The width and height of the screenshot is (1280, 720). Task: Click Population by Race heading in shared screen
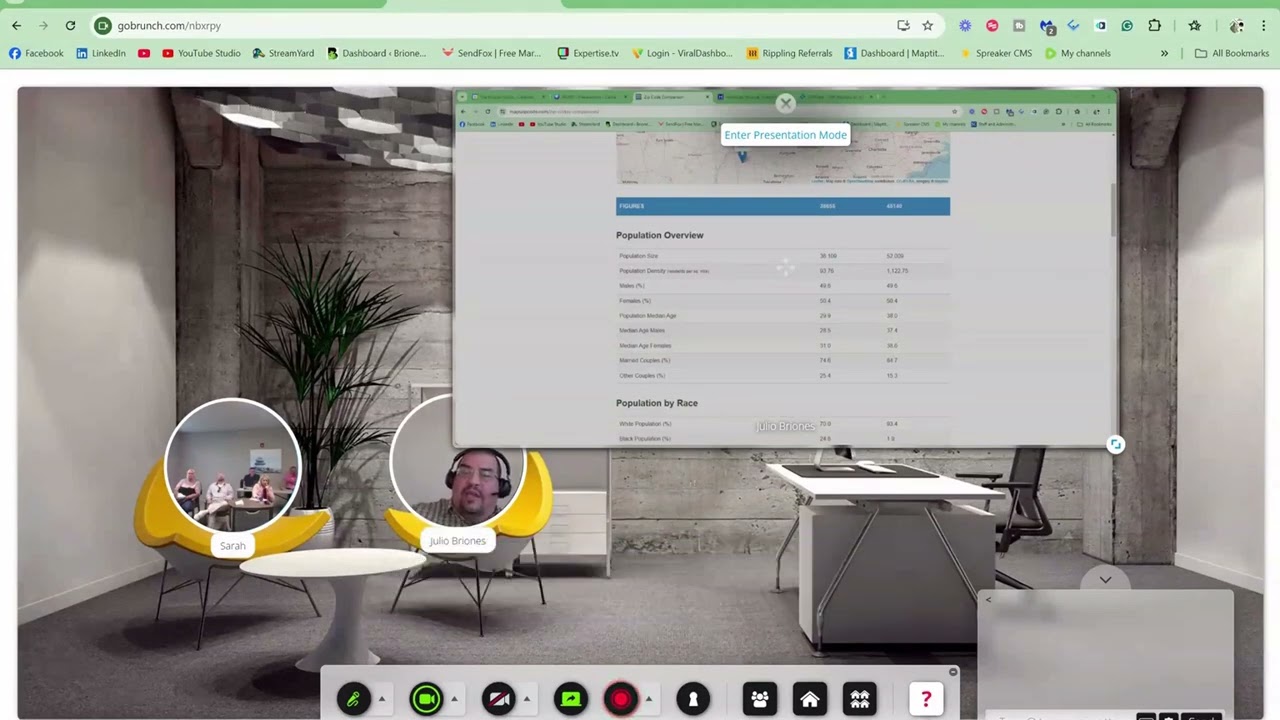pos(657,403)
